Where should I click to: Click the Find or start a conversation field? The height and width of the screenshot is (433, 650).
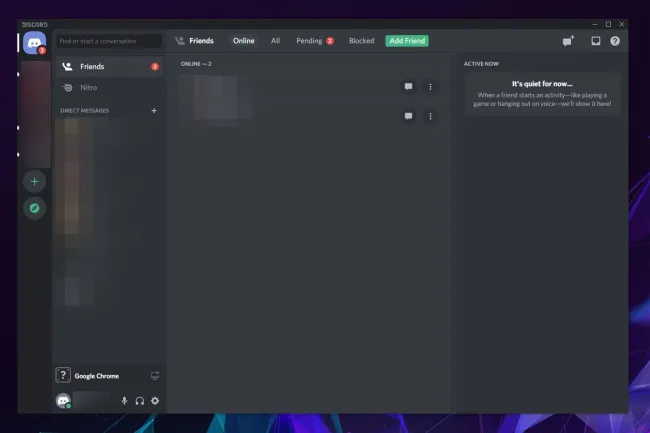(x=109, y=41)
